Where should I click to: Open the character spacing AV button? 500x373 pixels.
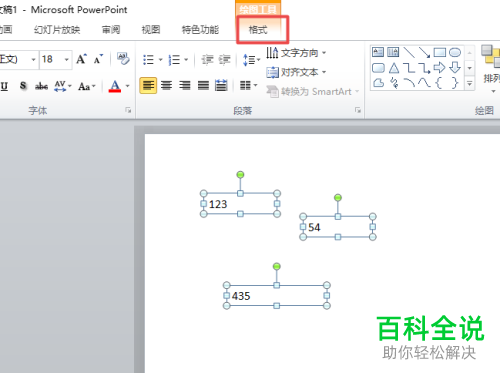tap(63, 86)
